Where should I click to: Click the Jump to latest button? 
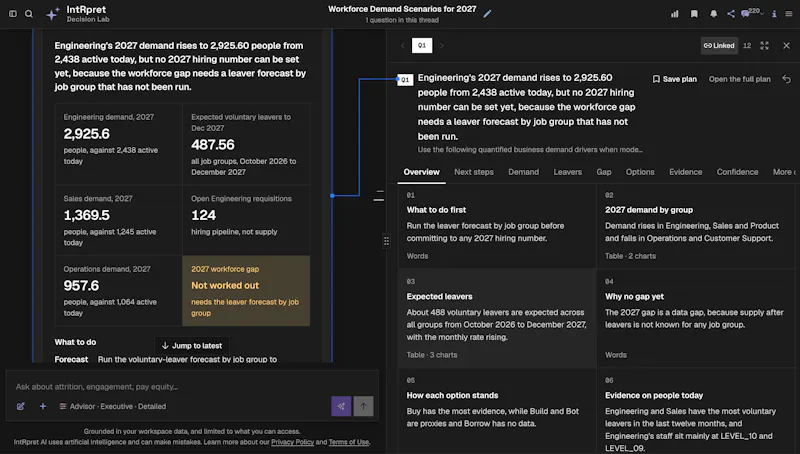(x=192, y=345)
